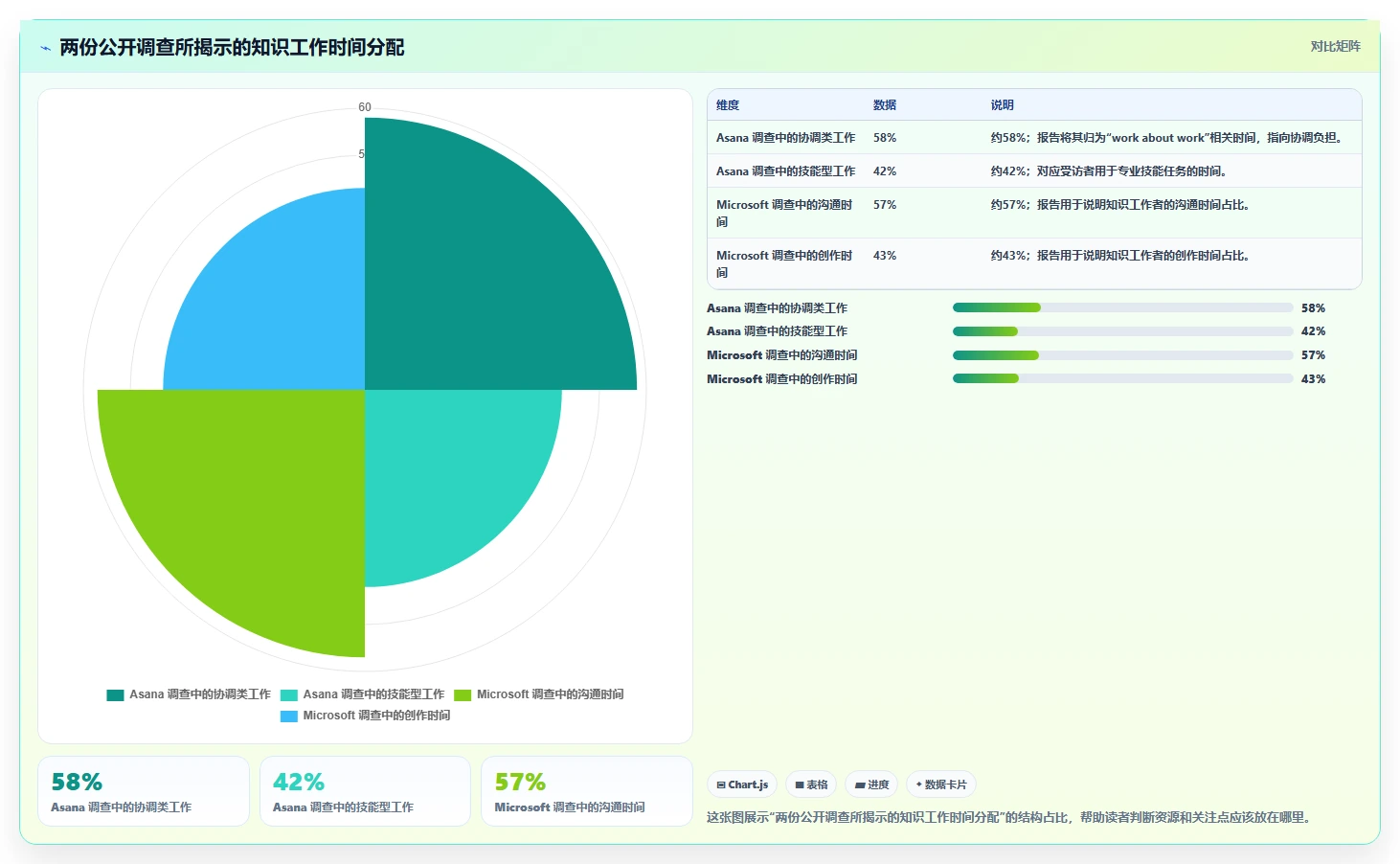Select table row cell Asana 调查中的技能型工作
The height and width of the screenshot is (864, 1400).
pos(786,171)
